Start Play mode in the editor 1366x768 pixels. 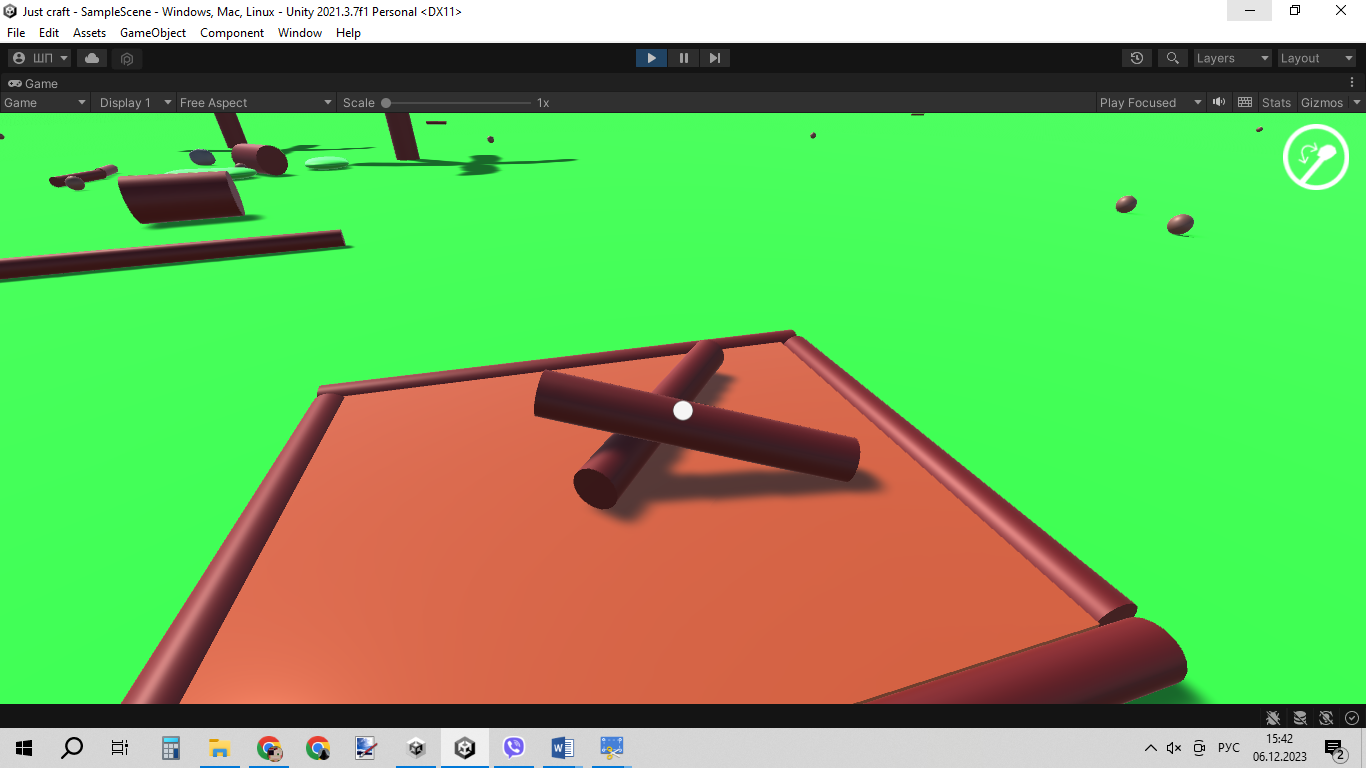coord(651,58)
